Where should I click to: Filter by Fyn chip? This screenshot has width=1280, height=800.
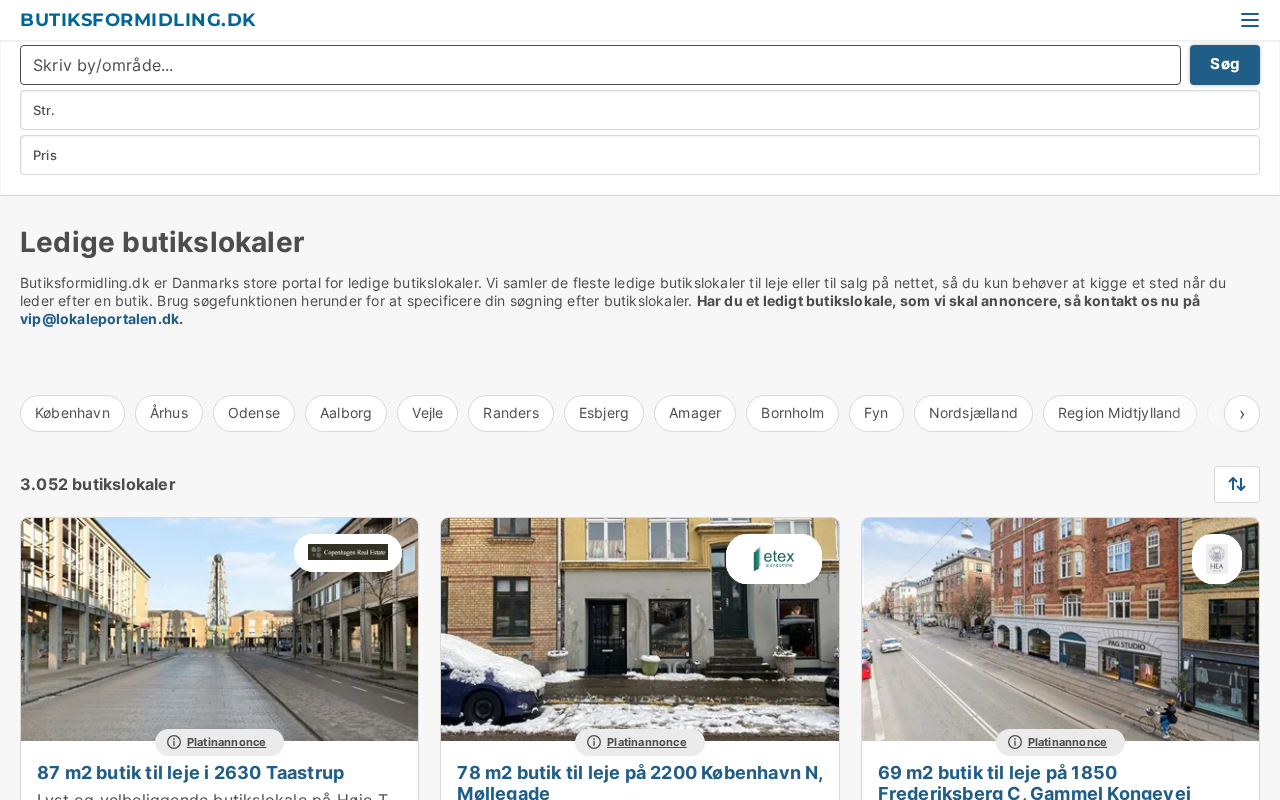click(x=876, y=413)
